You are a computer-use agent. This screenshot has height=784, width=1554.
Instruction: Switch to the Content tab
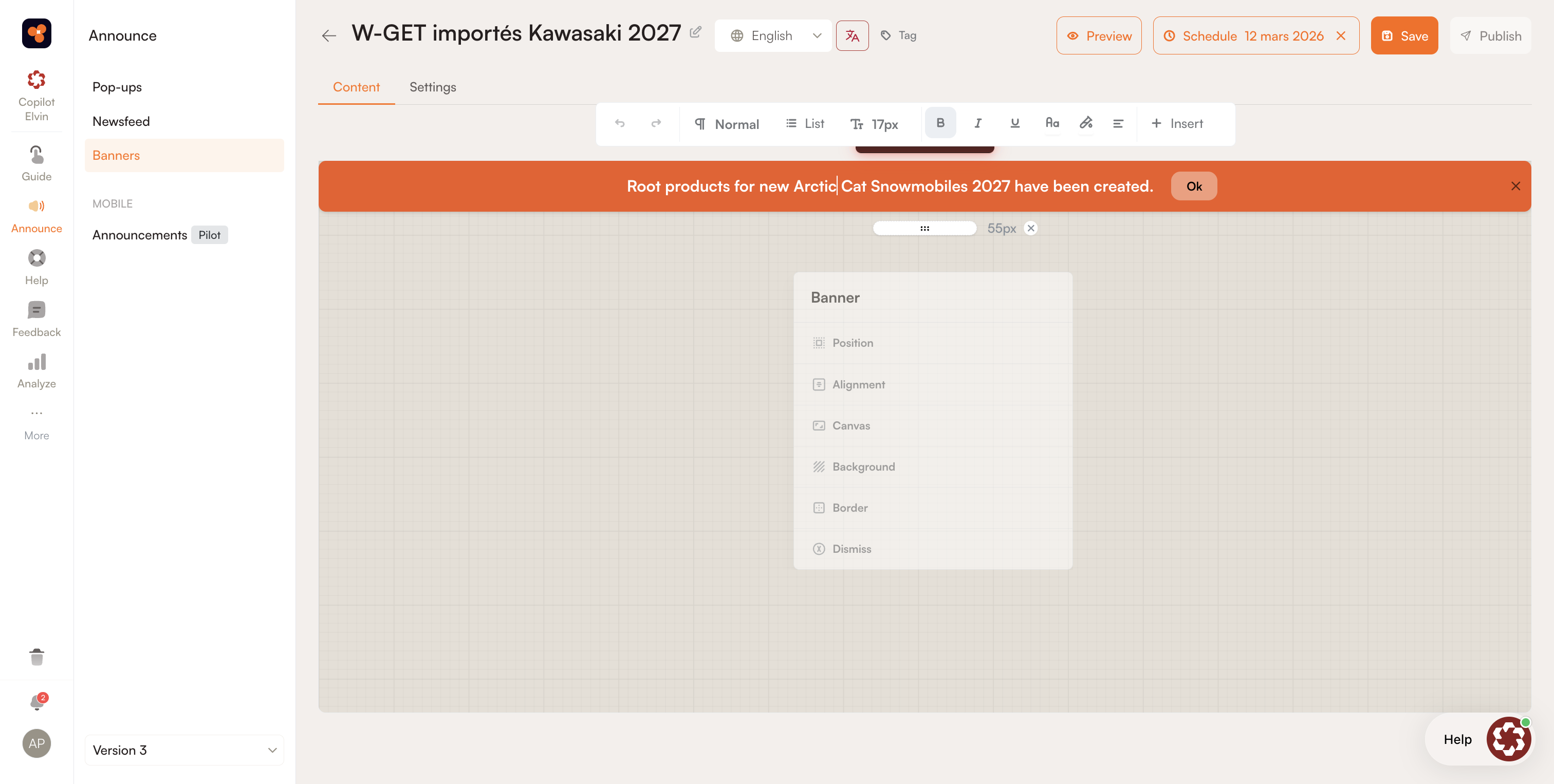pyautogui.click(x=357, y=87)
